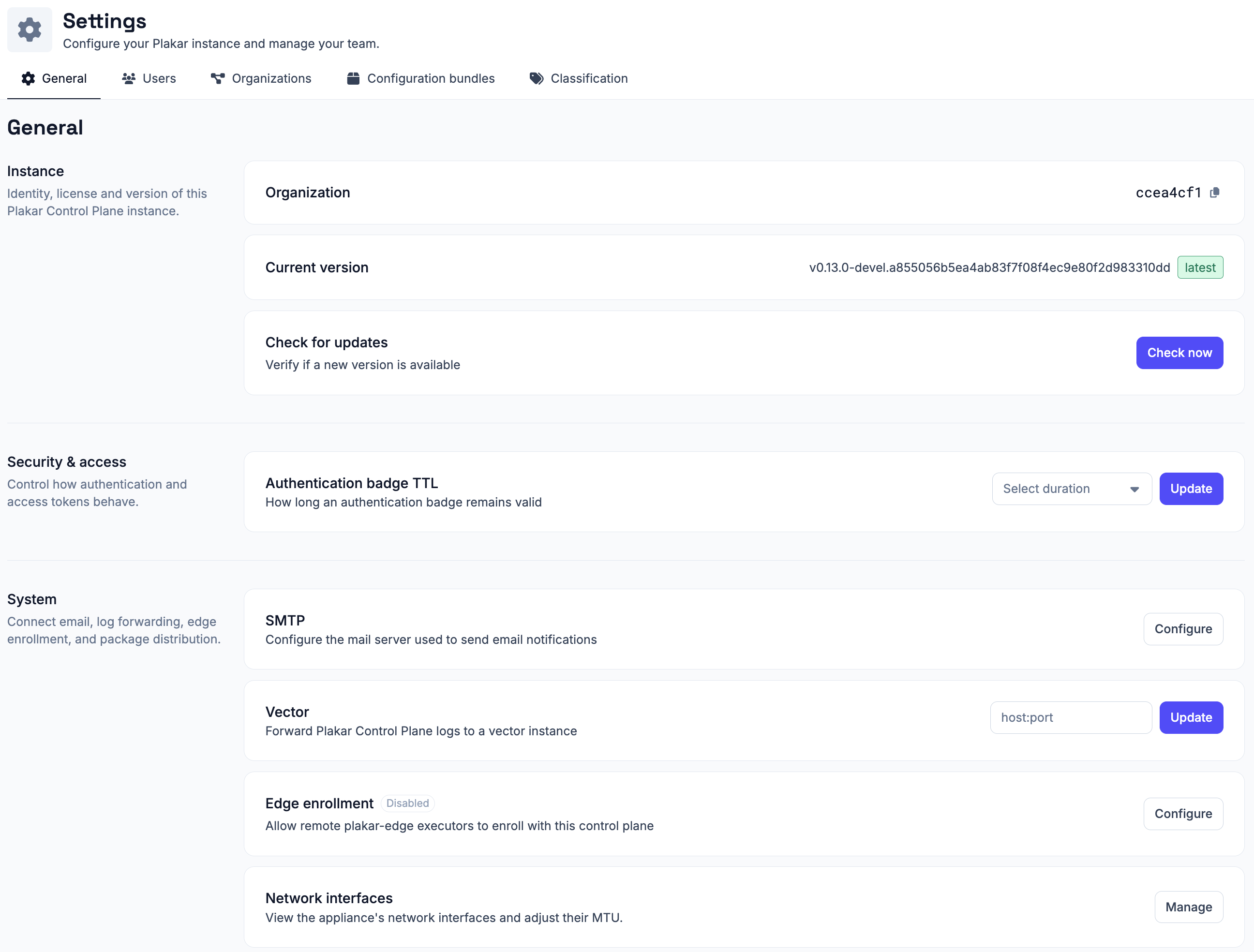Click the people icon on Users tab
Screen dimensions: 1254x952
pyautogui.click(x=129, y=78)
